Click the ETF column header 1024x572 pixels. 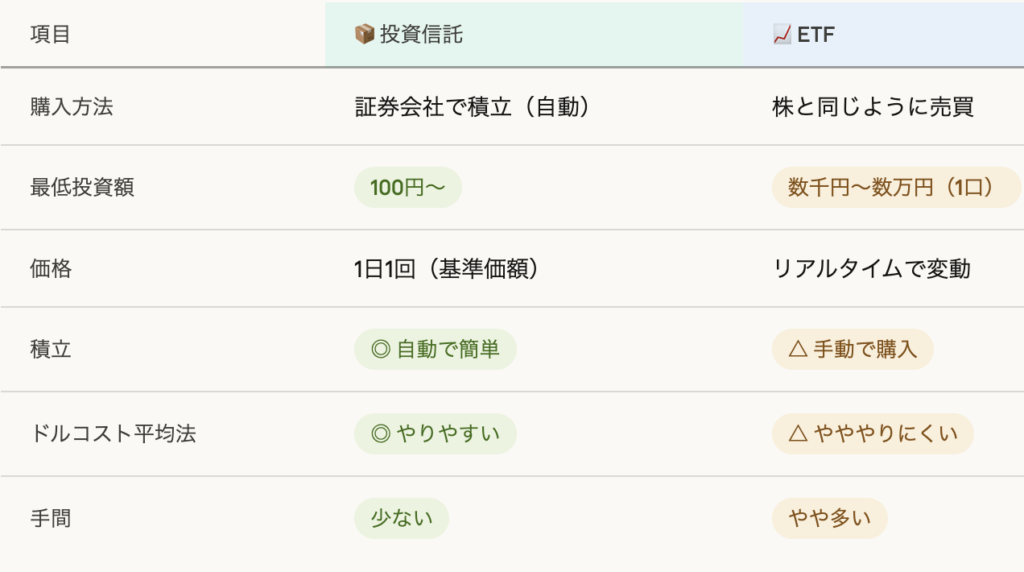click(x=816, y=35)
